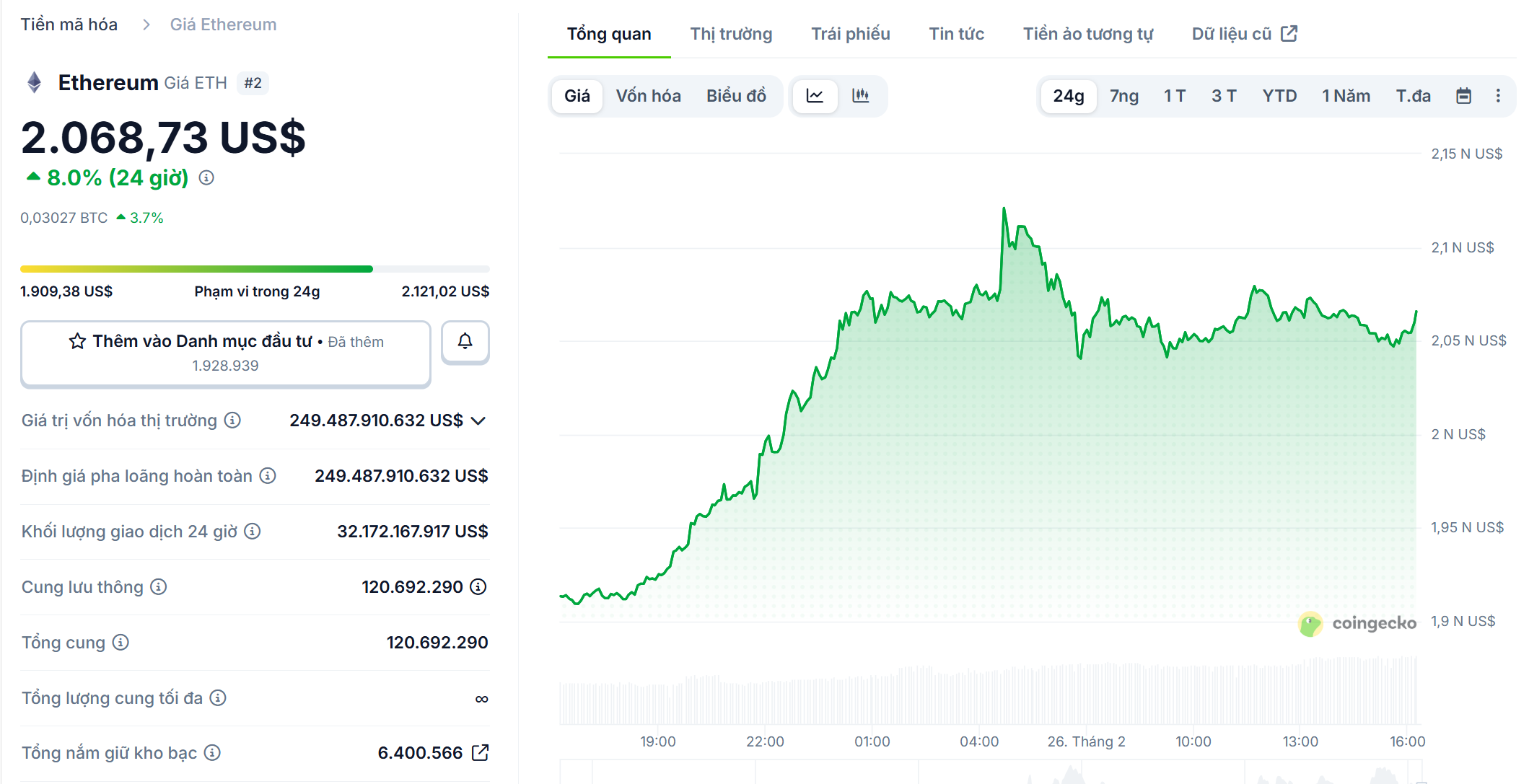Select the line chart view icon
Image resolution: width=1529 pixels, height=784 pixels.
click(815, 95)
